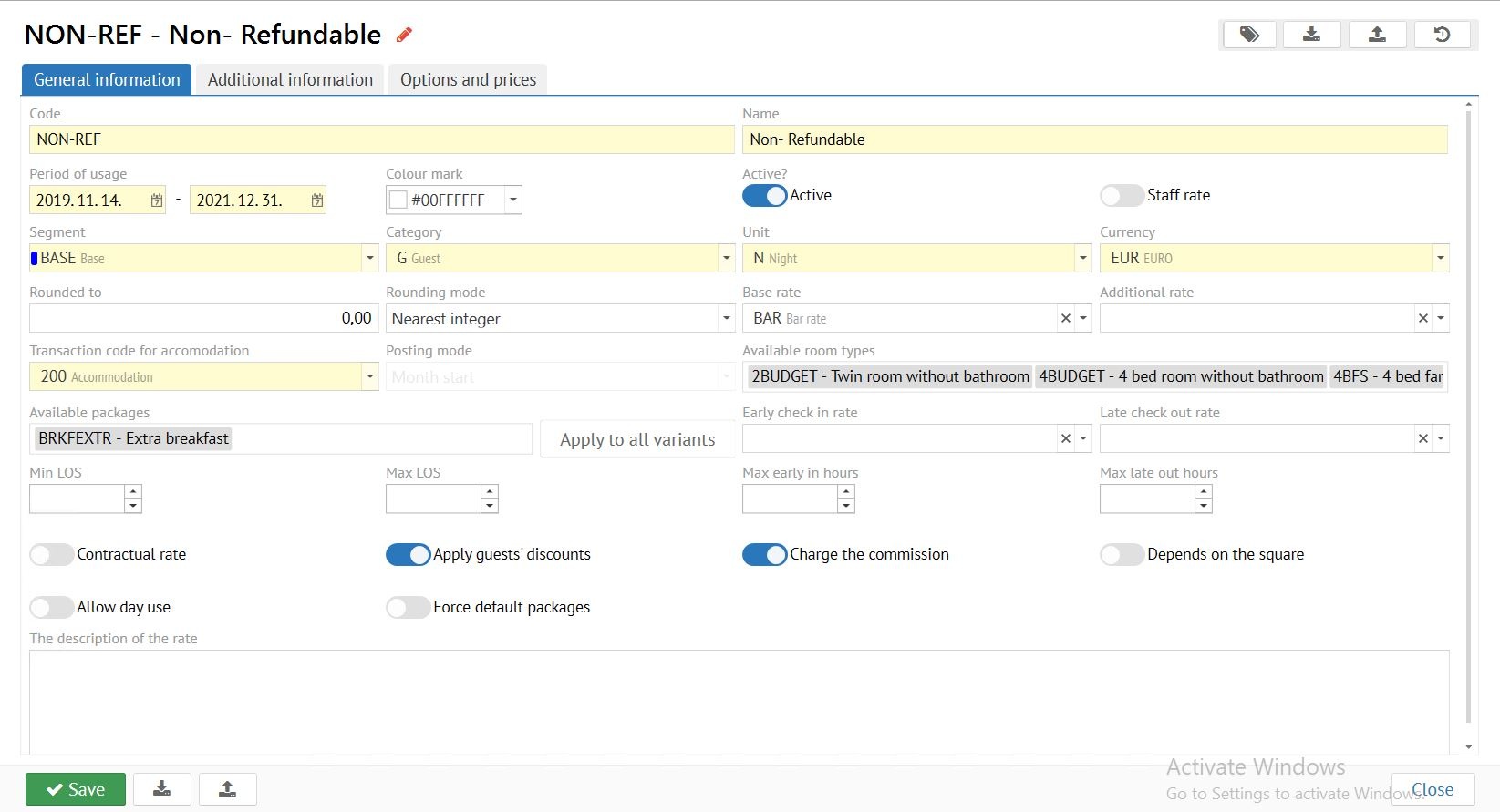Image resolution: width=1500 pixels, height=812 pixels.
Task: Switch to the Additional information tab
Action: [x=290, y=80]
